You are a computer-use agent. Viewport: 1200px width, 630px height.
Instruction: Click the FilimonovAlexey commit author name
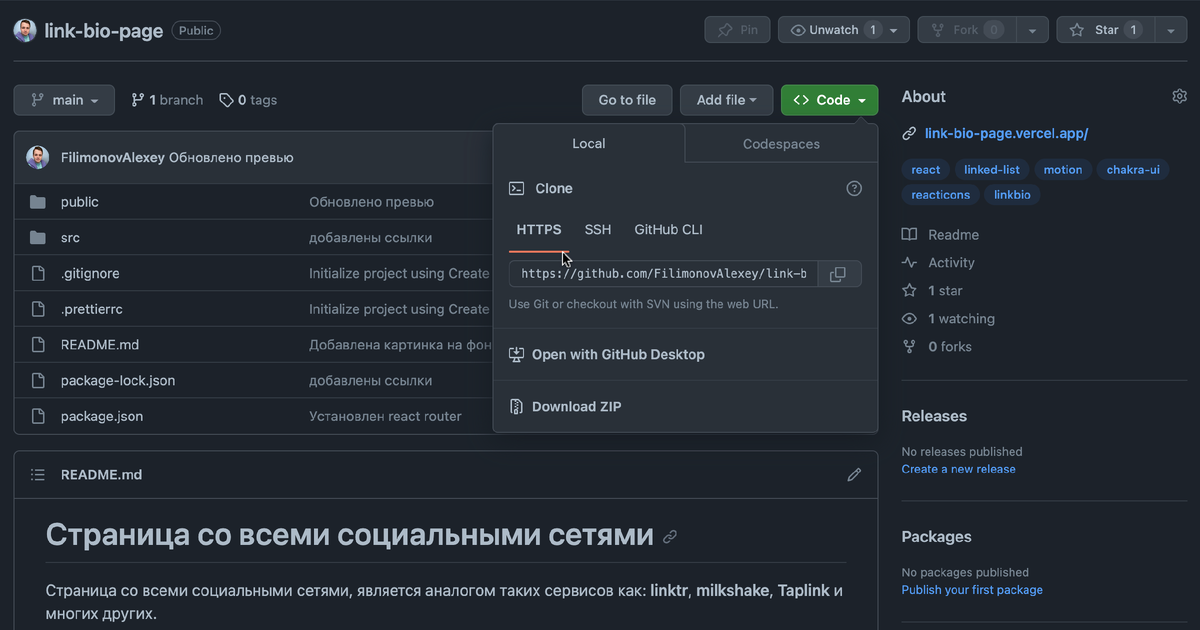[x=113, y=158]
